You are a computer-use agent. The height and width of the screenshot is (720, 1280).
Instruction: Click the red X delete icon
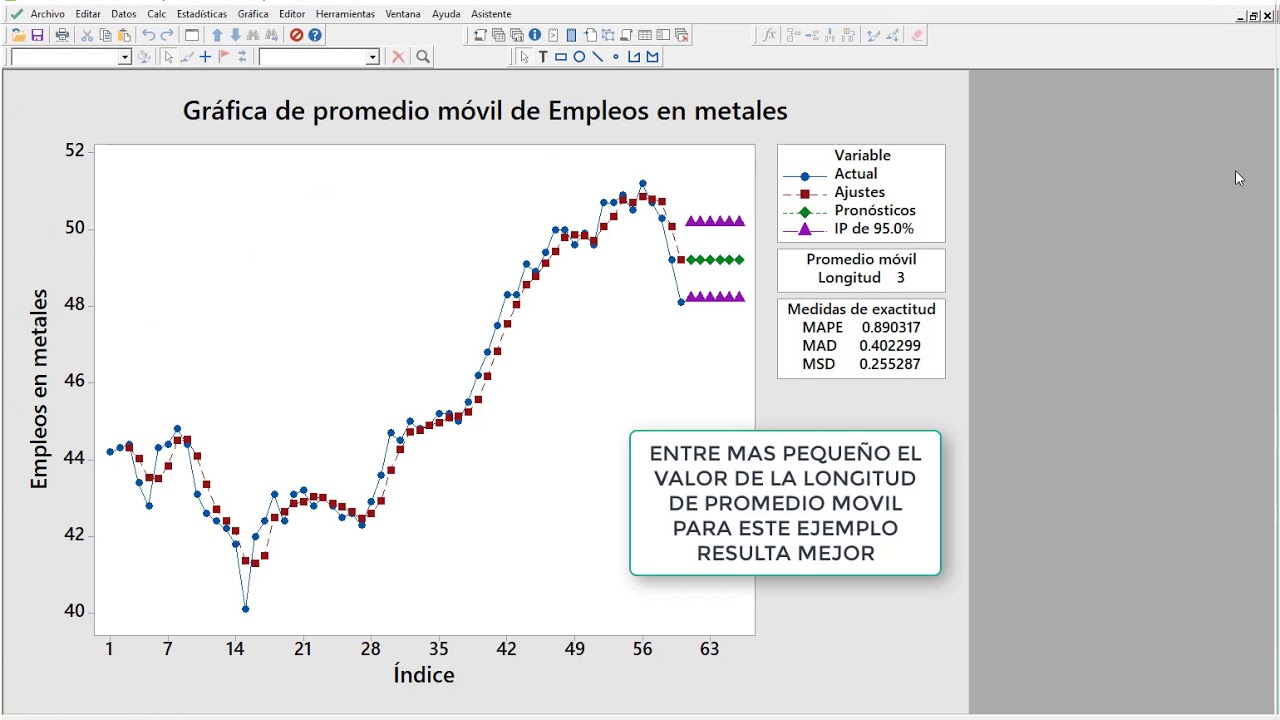398,57
